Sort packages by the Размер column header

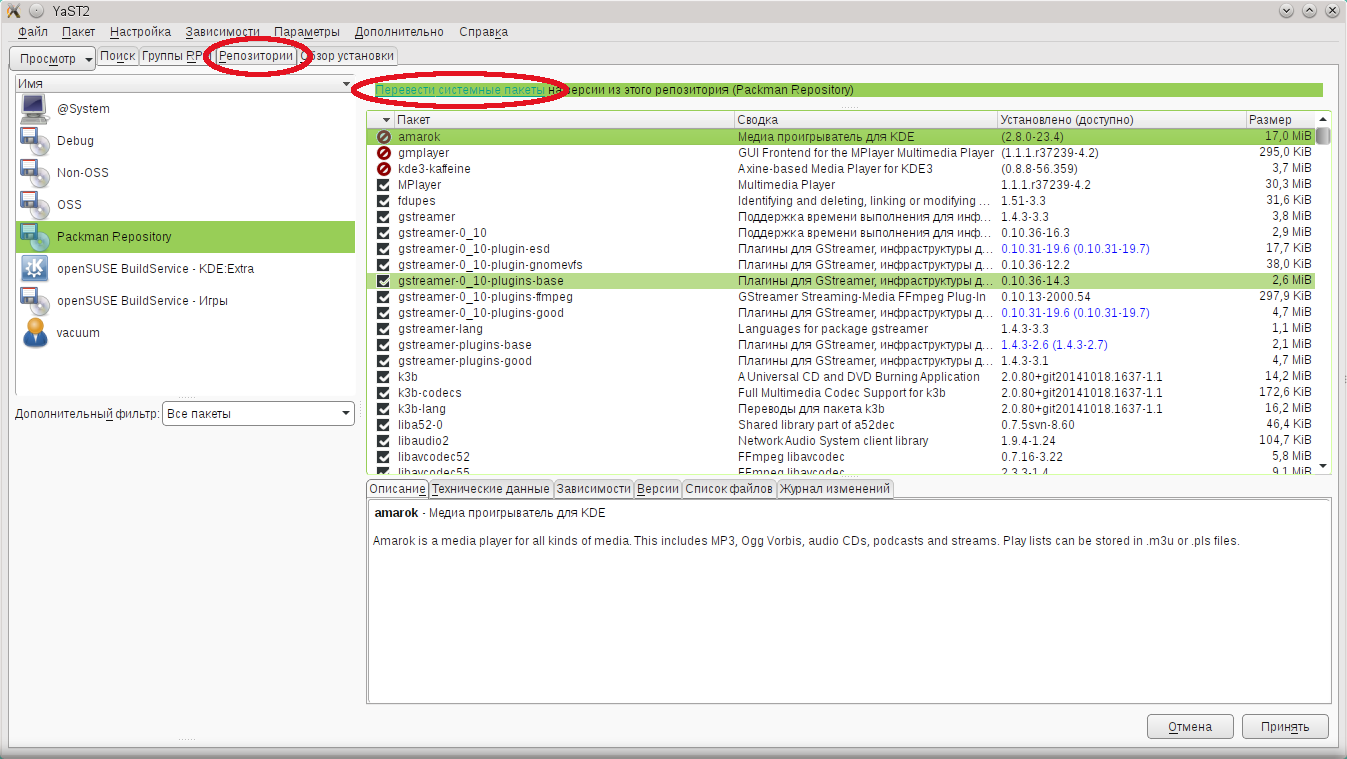click(x=1281, y=120)
